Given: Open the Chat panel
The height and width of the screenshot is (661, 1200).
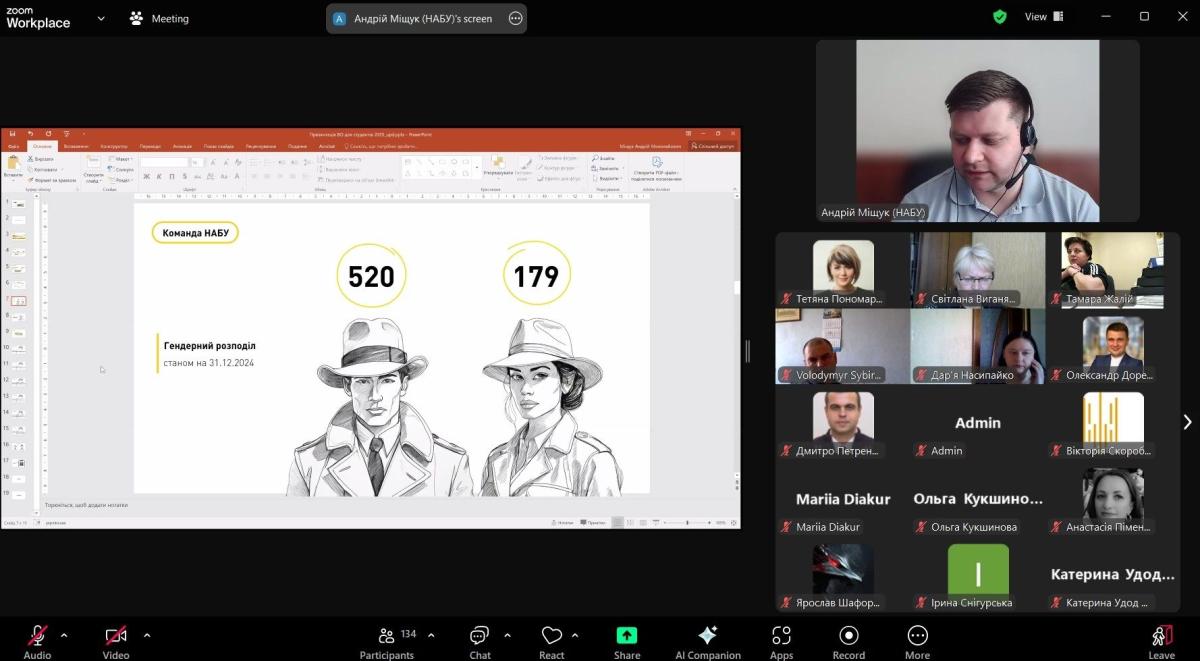Looking at the screenshot, I should (479, 637).
